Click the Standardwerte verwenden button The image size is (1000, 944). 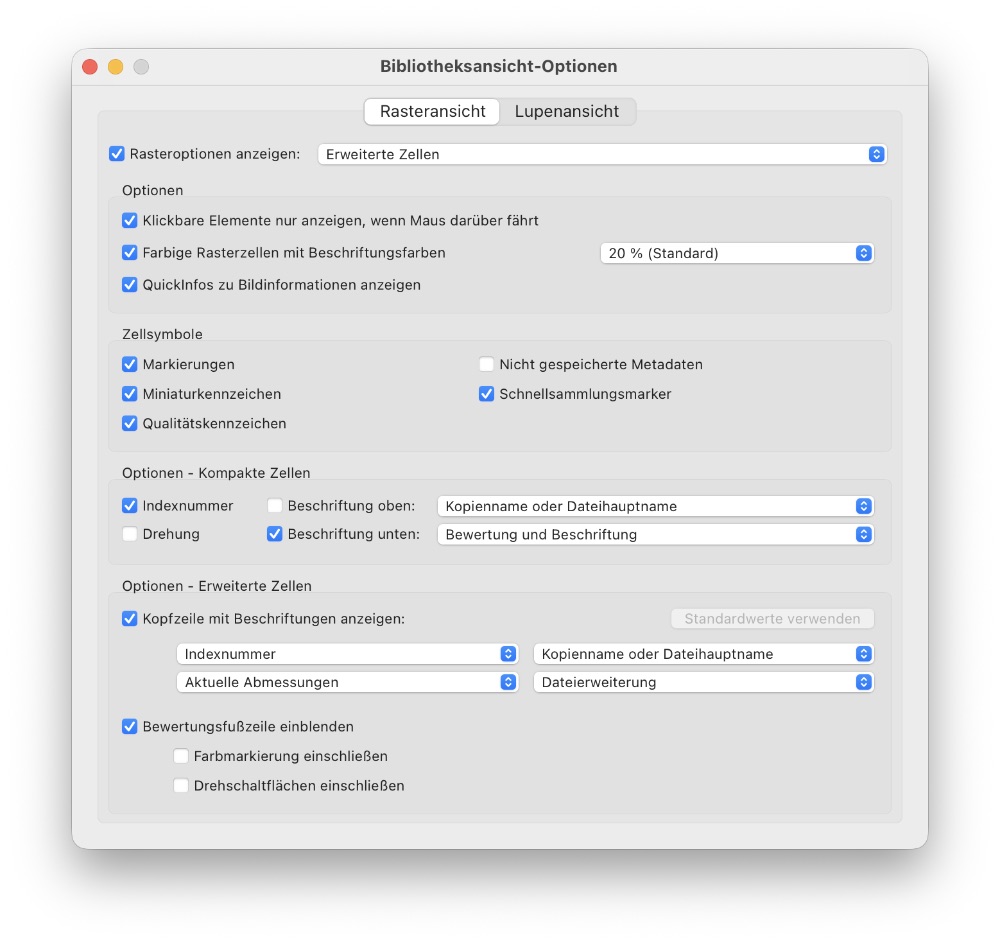pyautogui.click(x=772, y=619)
